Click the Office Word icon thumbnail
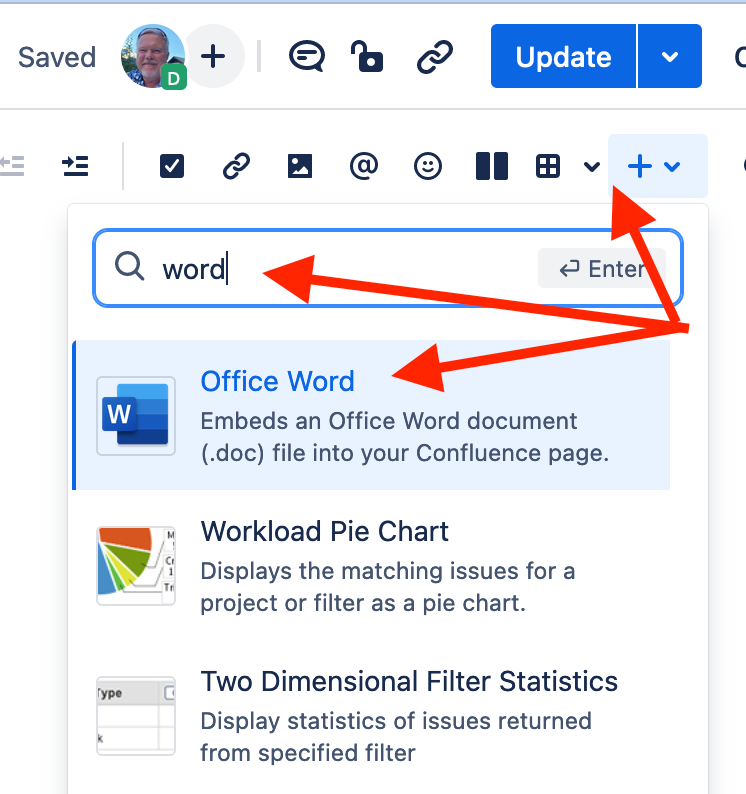Viewport: 746px width, 794px height. tap(136, 415)
